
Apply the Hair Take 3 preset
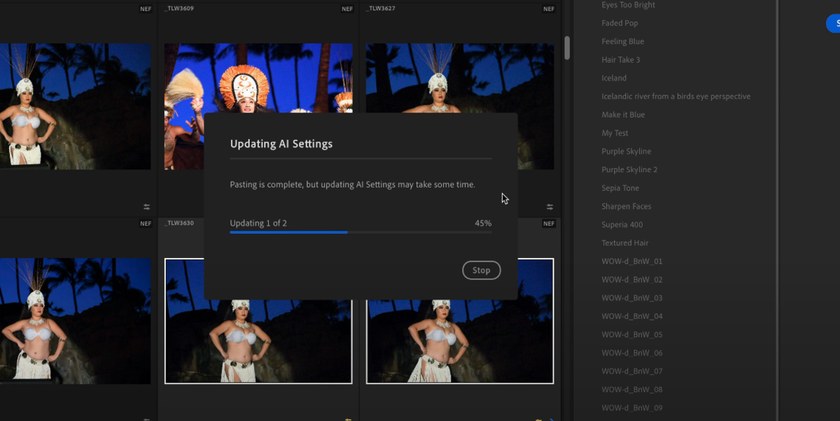(620, 59)
